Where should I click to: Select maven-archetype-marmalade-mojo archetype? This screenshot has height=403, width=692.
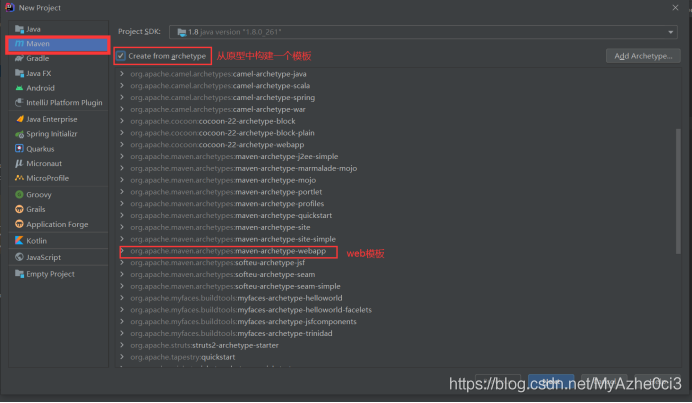pos(244,168)
